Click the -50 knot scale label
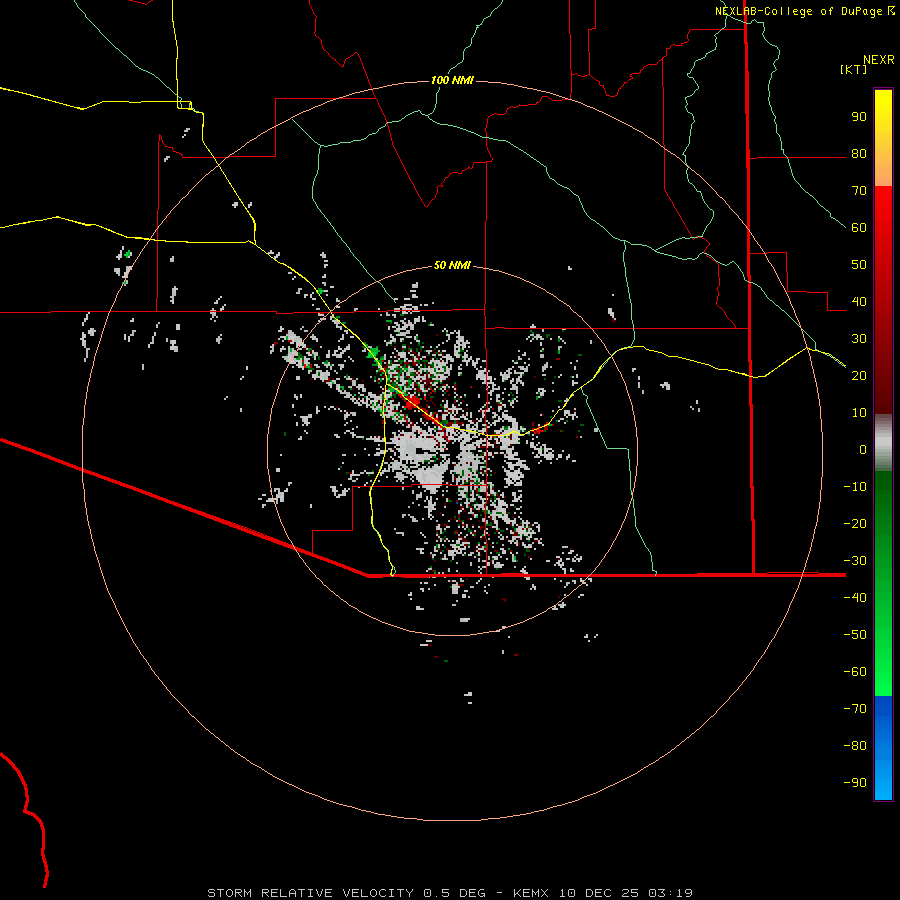The image size is (900, 900). coord(855,635)
